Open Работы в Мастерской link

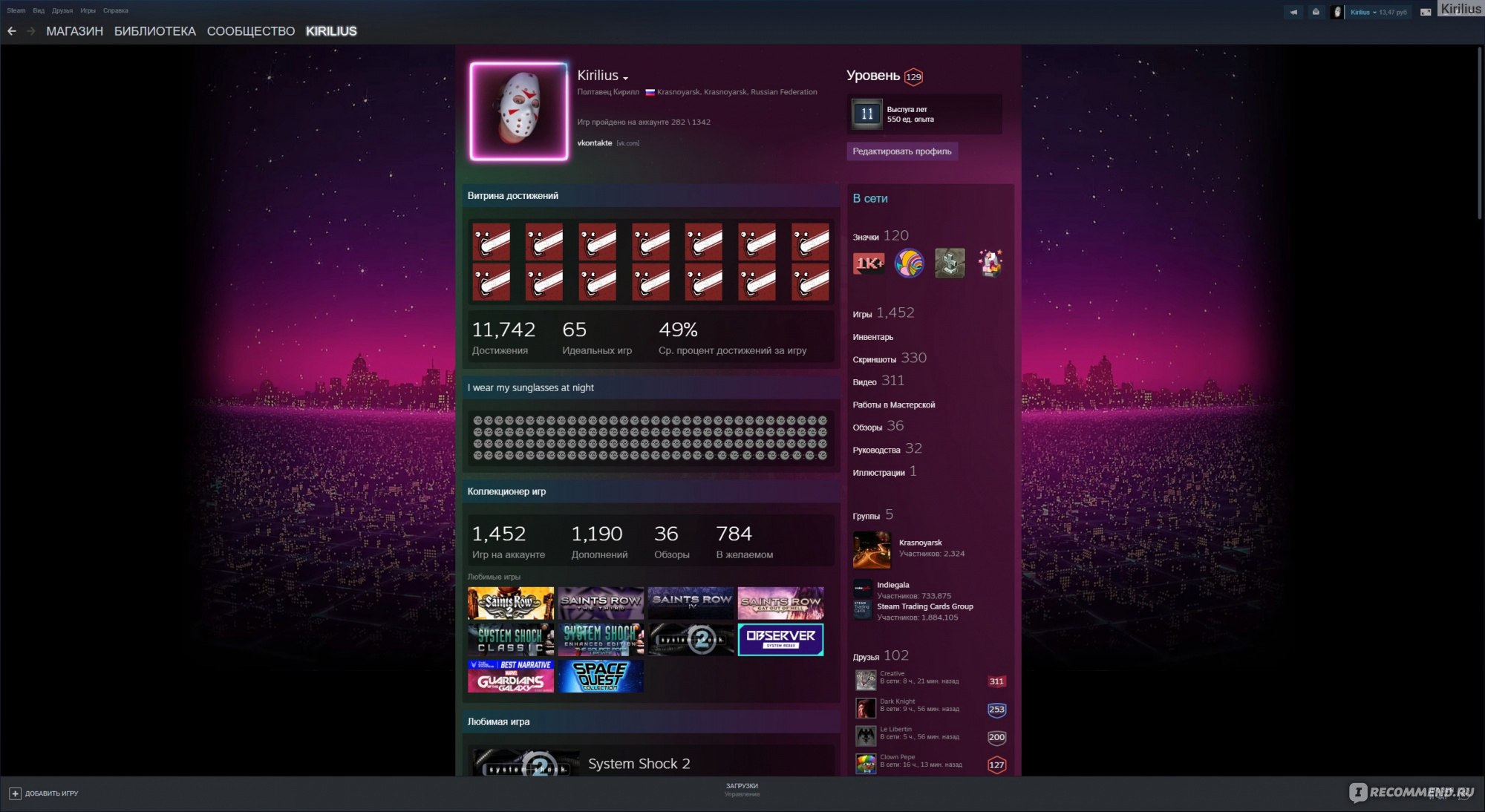tap(893, 405)
